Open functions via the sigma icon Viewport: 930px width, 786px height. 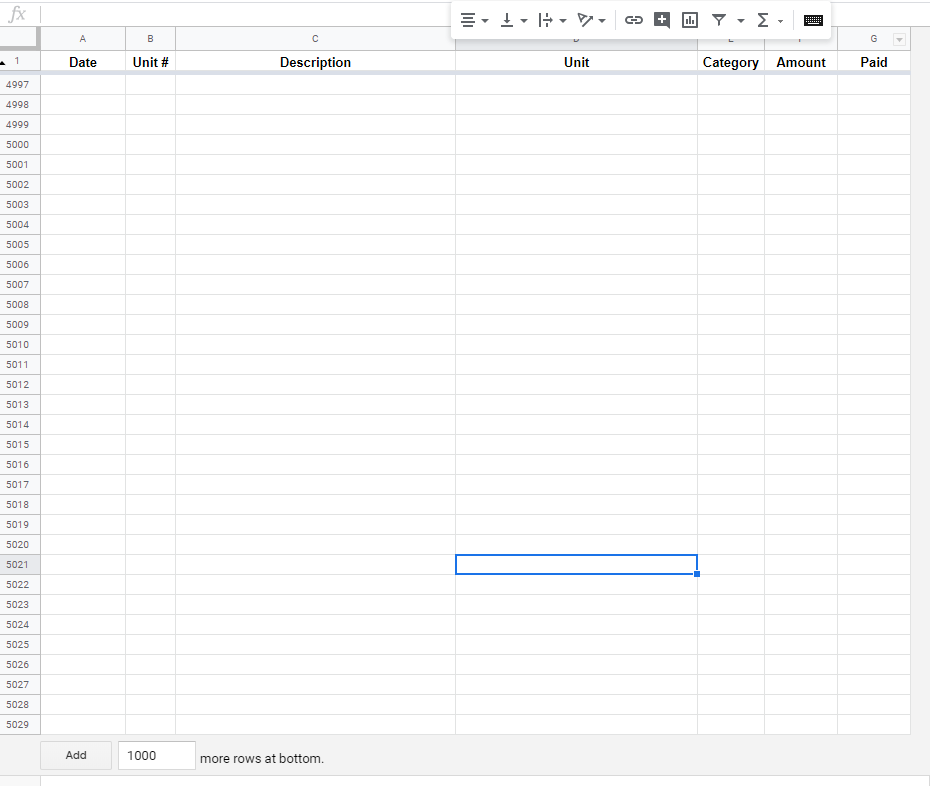(761, 19)
